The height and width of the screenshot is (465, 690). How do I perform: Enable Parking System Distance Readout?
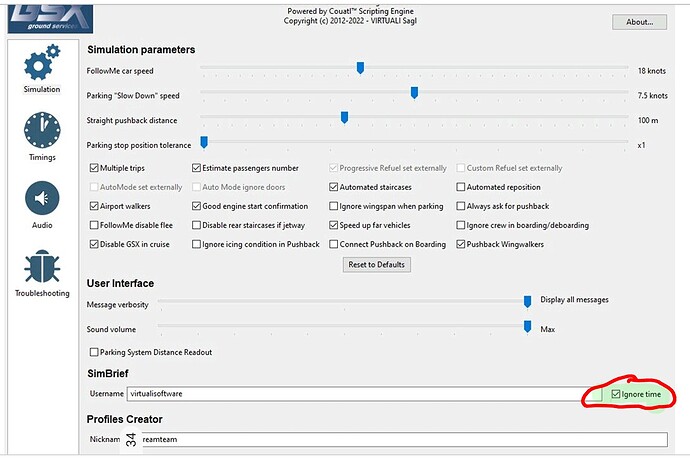point(95,352)
